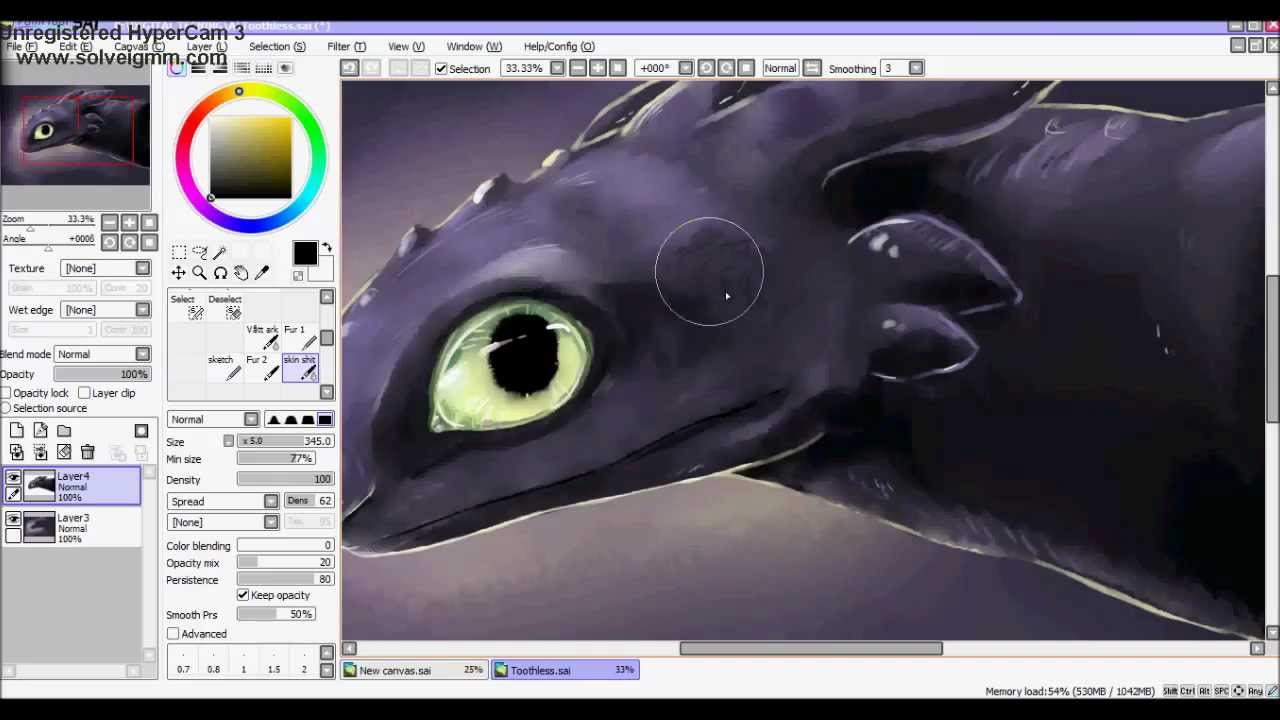
Task: Select the rectangular selection tool
Action: 179,252
